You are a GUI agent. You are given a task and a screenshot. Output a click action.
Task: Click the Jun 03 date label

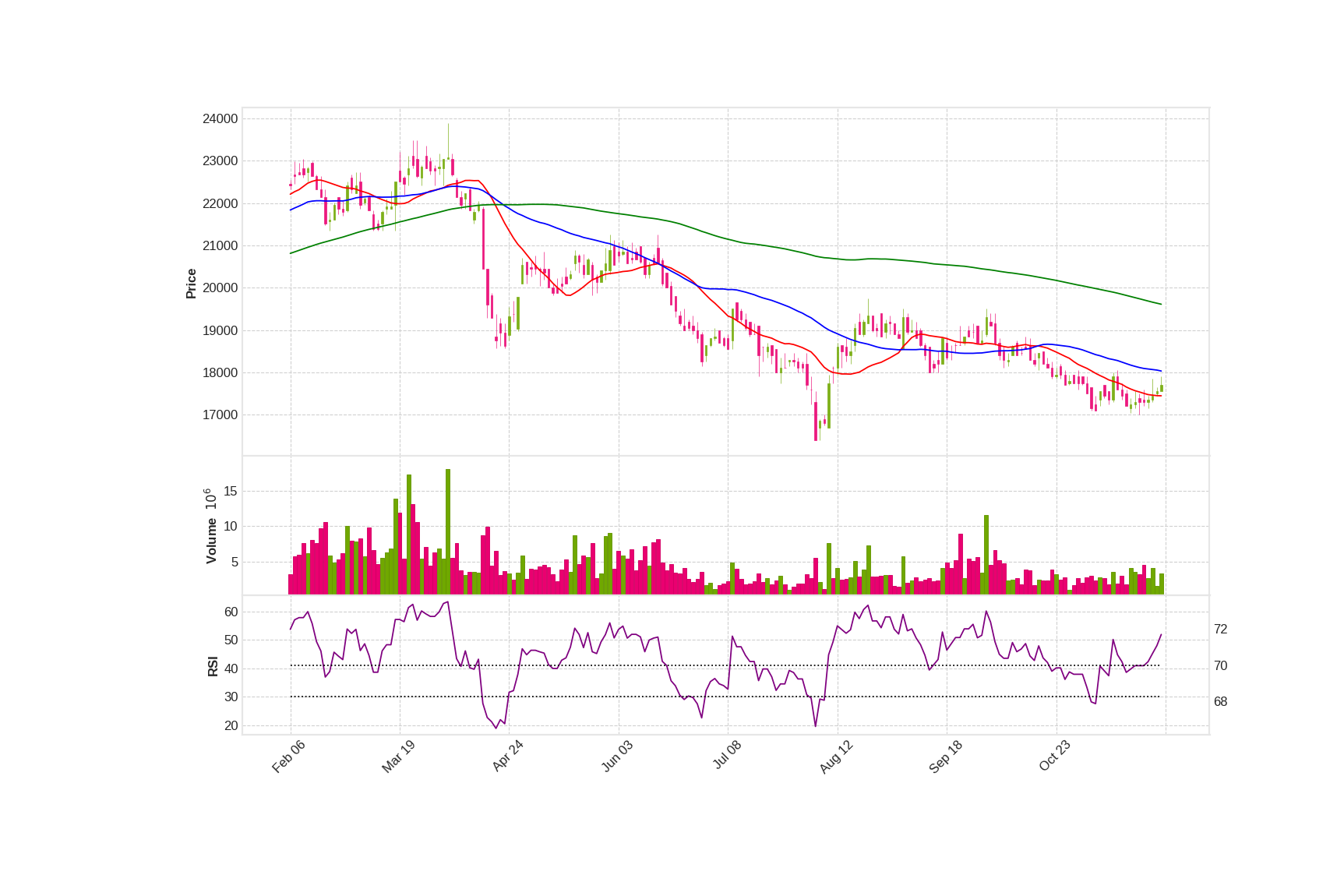(617, 757)
